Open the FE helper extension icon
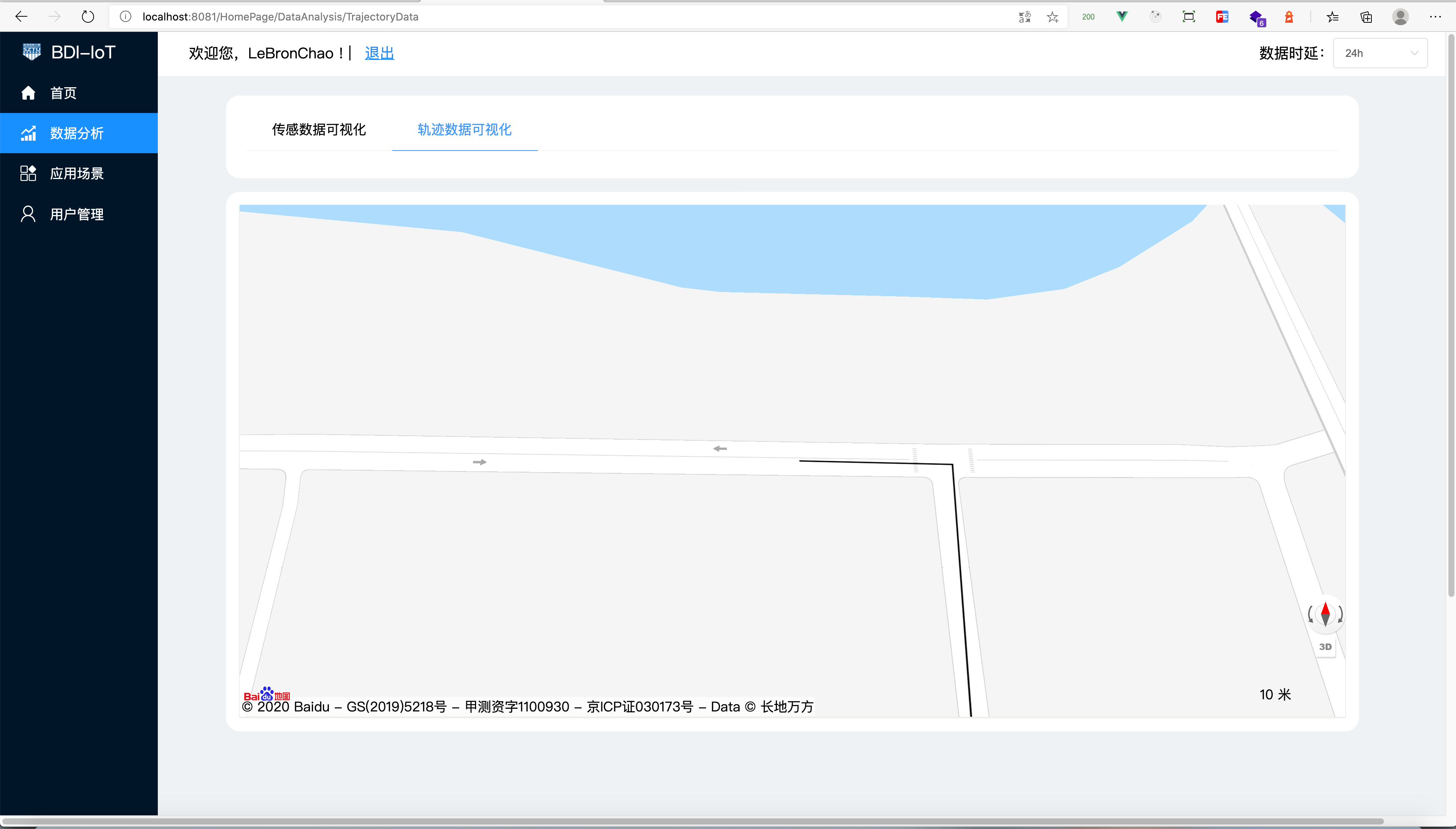Image resolution: width=1456 pixels, height=829 pixels. pyautogui.click(x=1222, y=17)
